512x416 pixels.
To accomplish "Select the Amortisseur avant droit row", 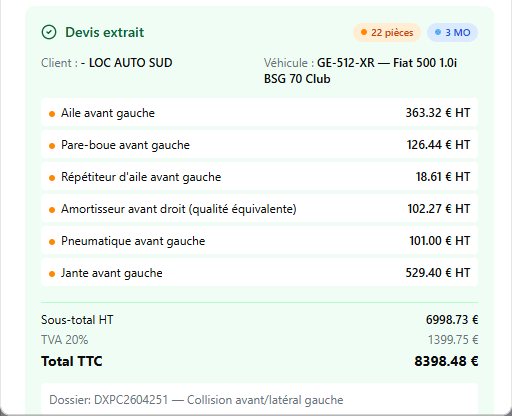I will click(x=259, y=209).
